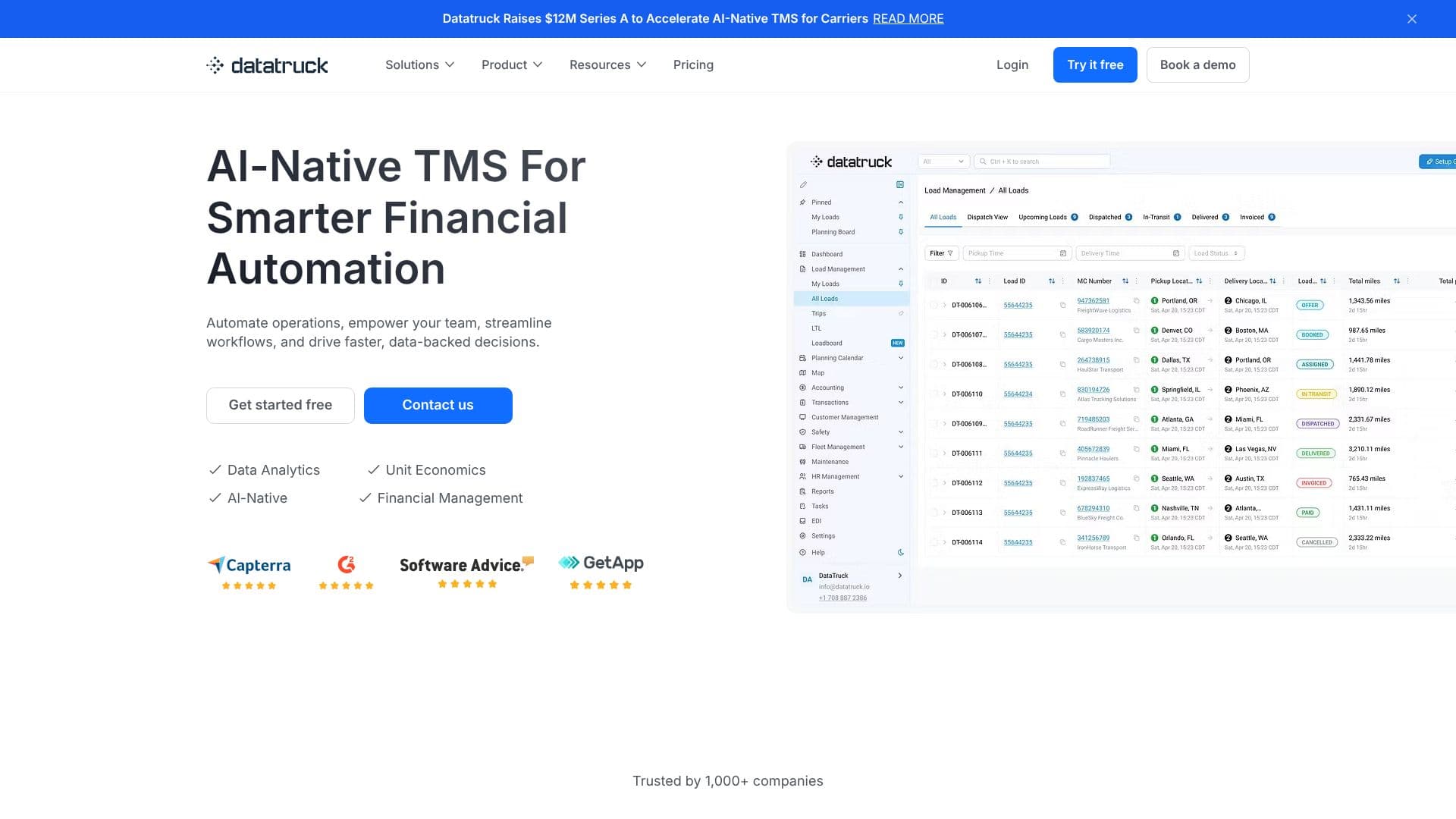Click the EDI icon in the sidebar
The width and height of the screenshot is (1456, 819).
(802, 521)
